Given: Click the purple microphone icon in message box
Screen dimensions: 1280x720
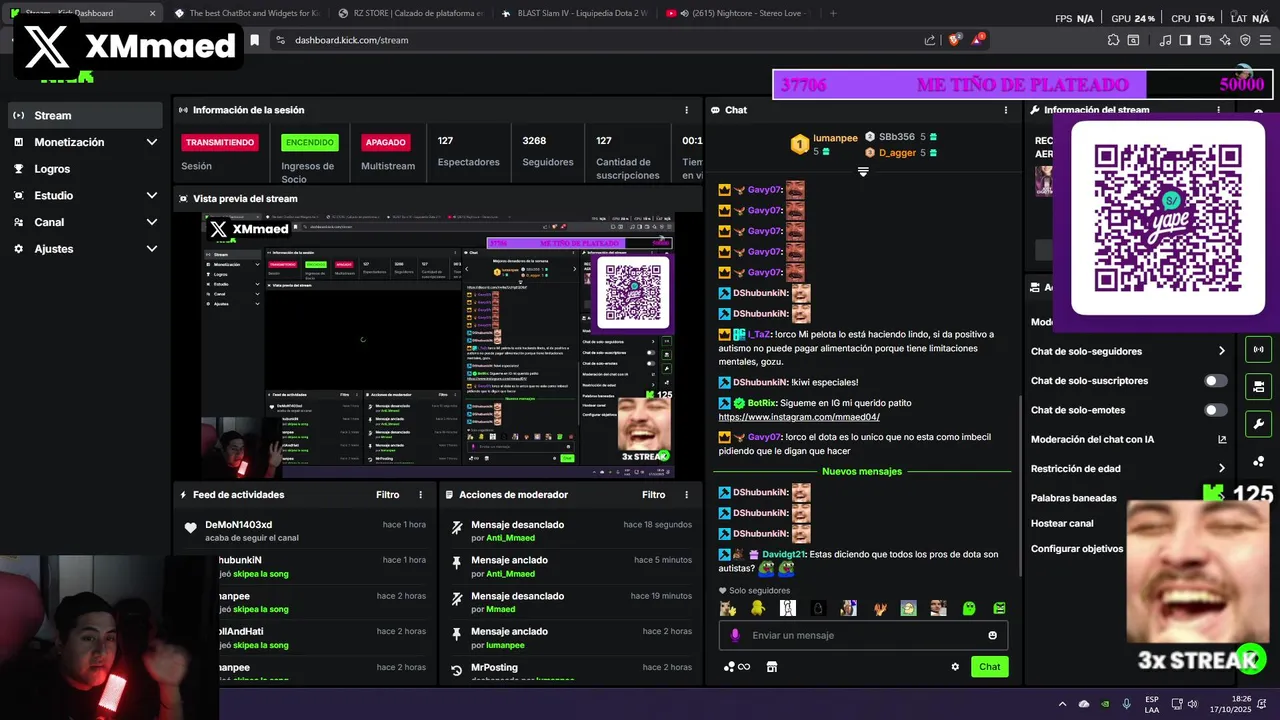Looking at the screenshot, I should pos(735,635).
